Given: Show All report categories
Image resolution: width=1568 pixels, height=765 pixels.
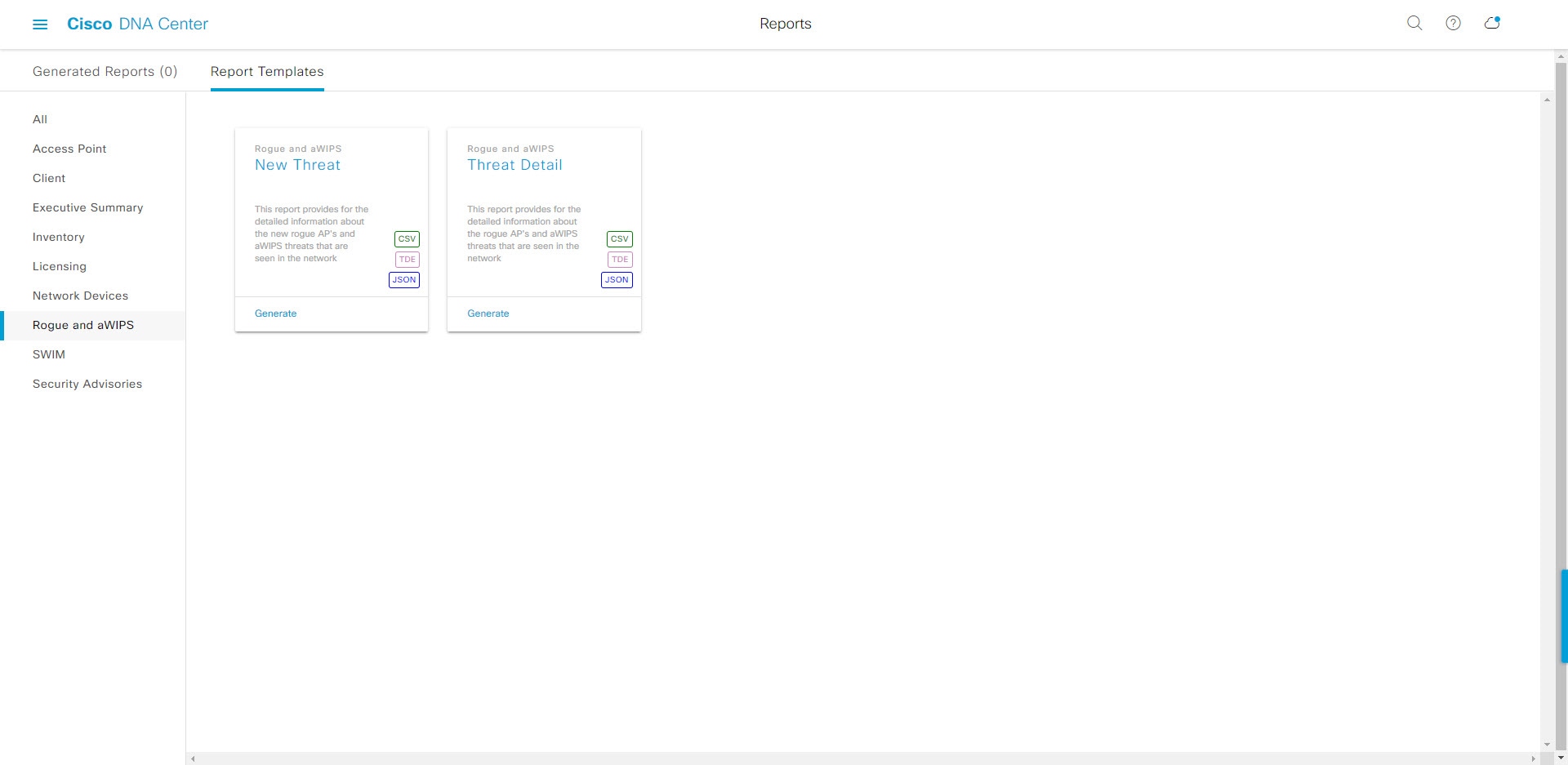Looking at the screenshot, I should pos(40,119).
